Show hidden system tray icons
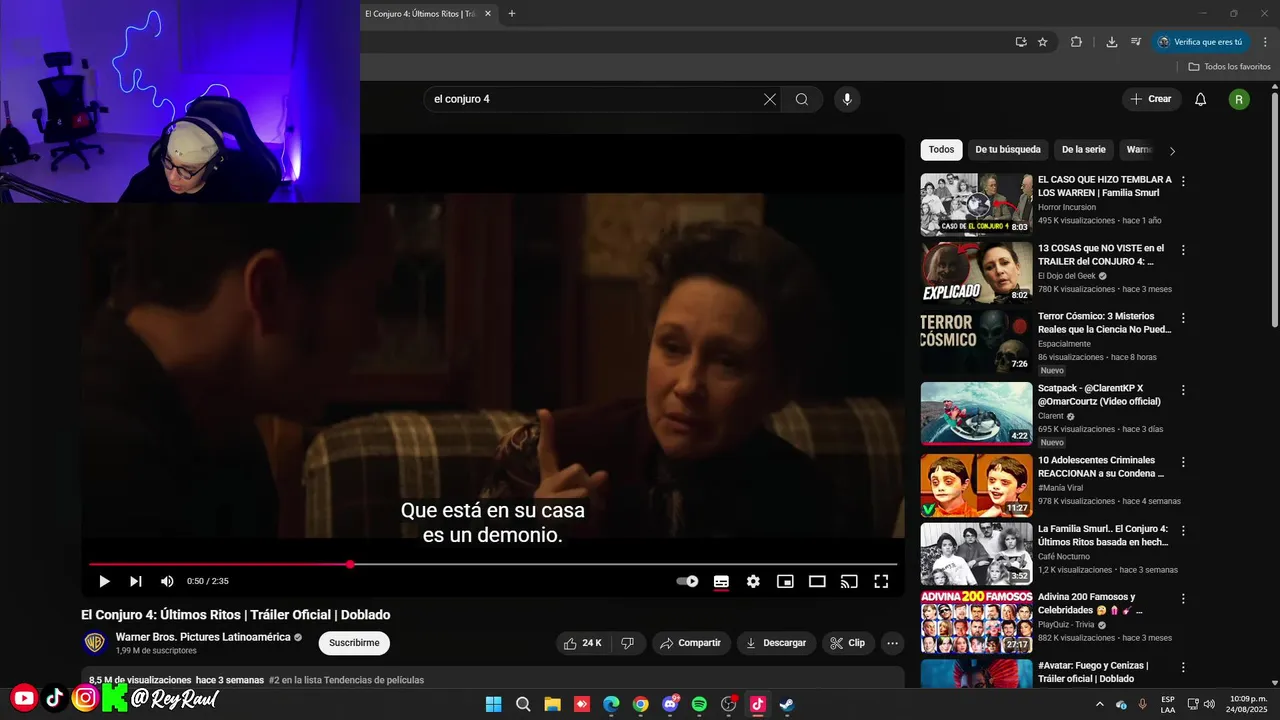 (x=1100, y=704)
